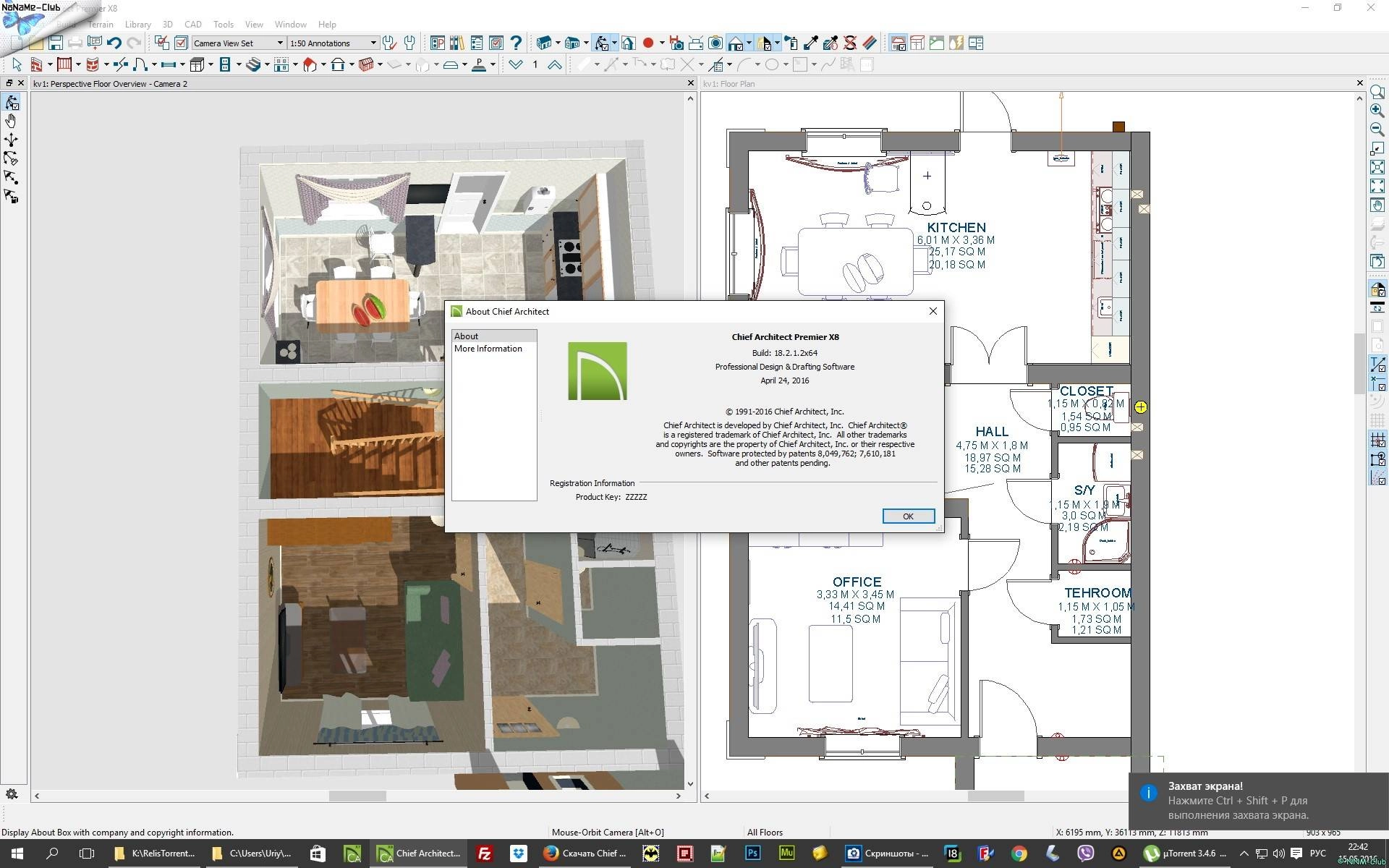The width and height of the screenshot is (1389, 868).
Task: Expand the Roof tool dropdown arrow
Action: point(323,65)
